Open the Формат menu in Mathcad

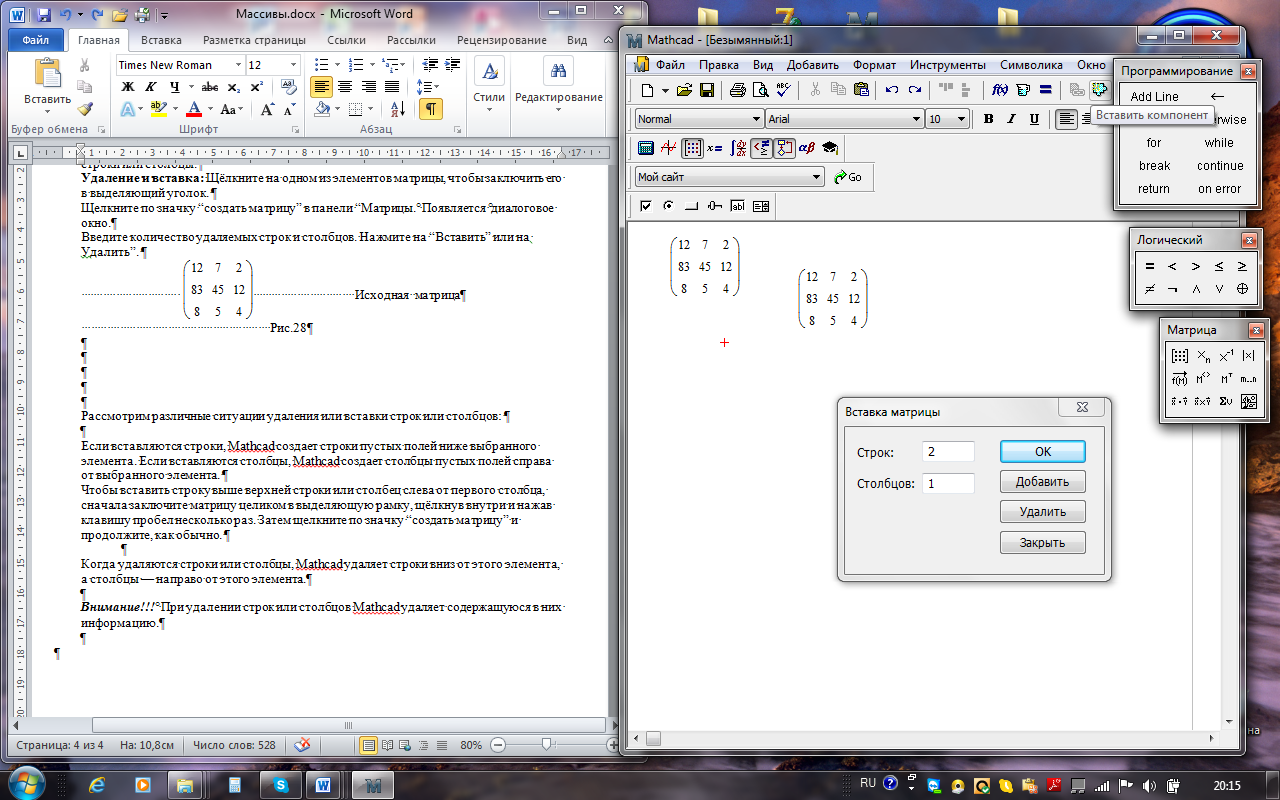(875, 65)
